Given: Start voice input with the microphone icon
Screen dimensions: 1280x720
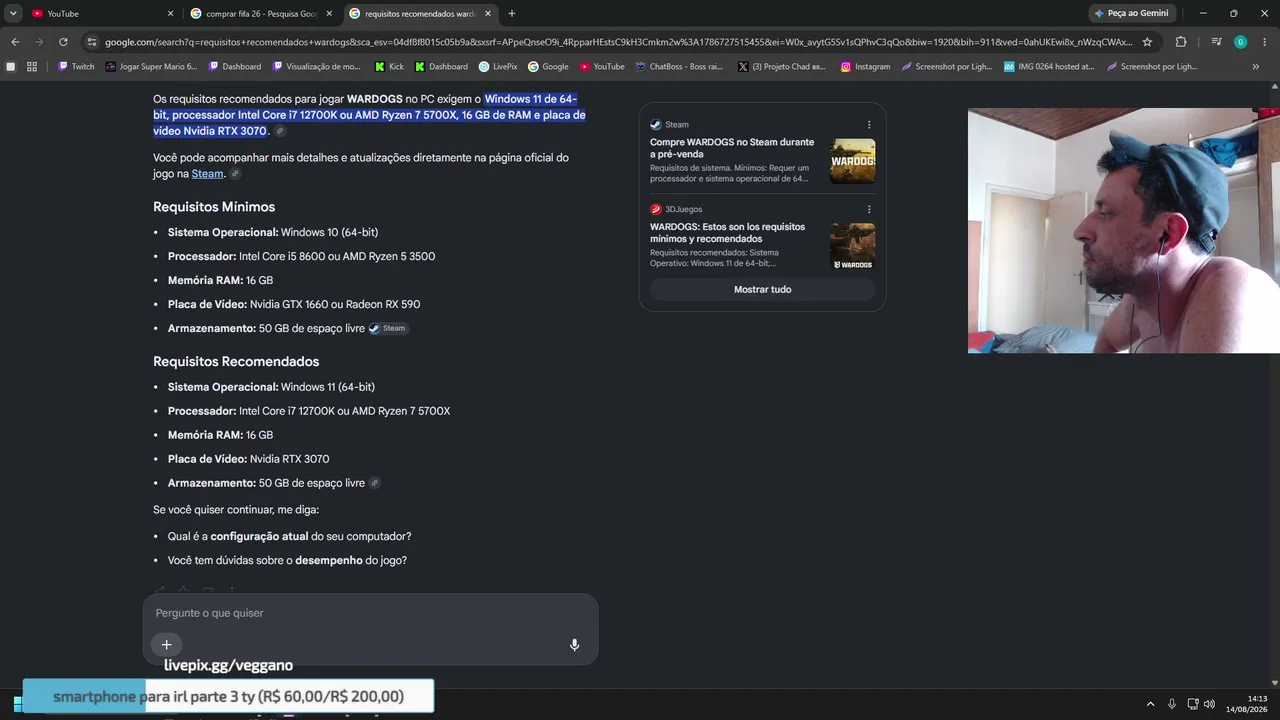Looking at the screenshot, I should pyautogui.click(x=574, y=645).
